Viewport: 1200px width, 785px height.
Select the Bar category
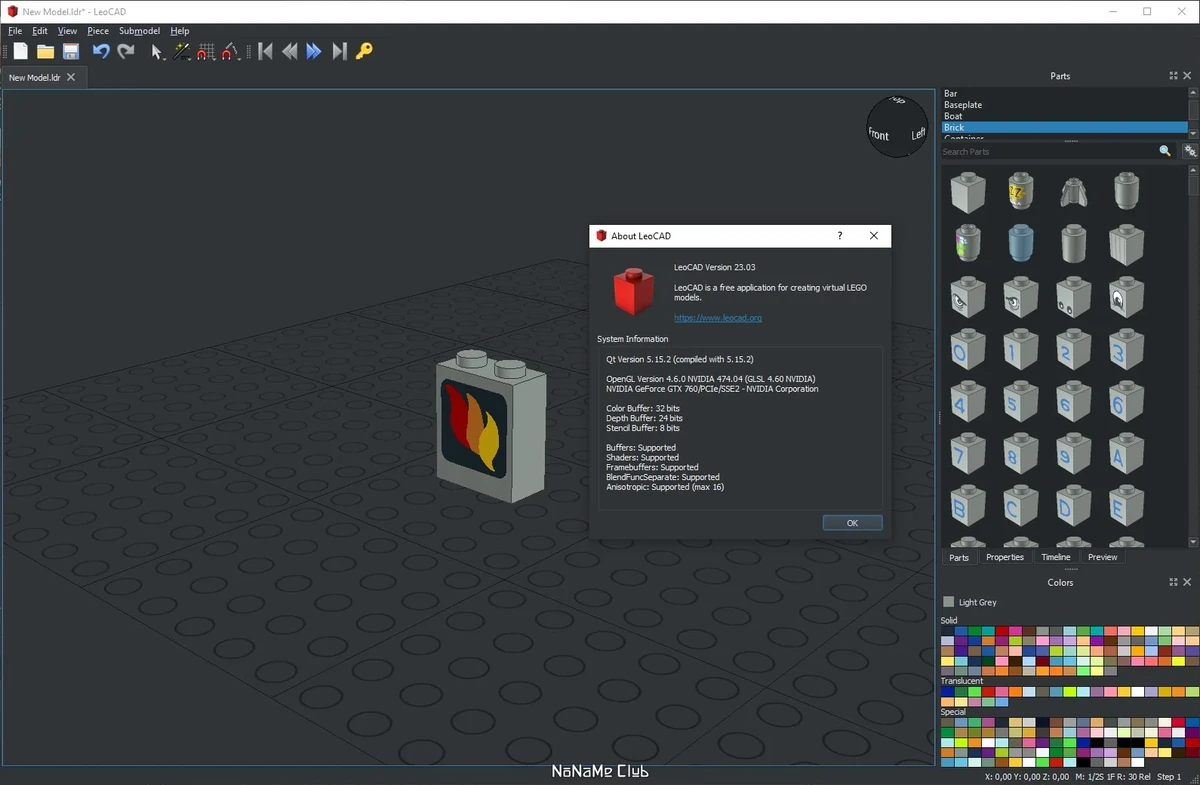tap(1064, 94)
